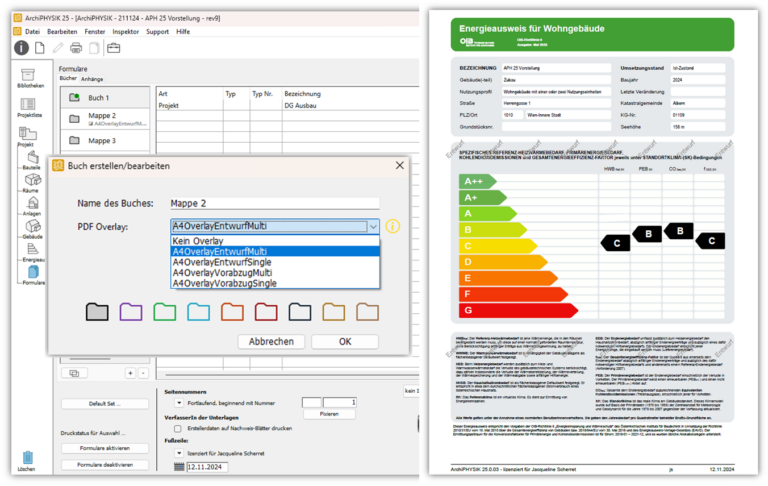The image size is (768, 486).
Task: Pick the dark navy folder color
Action: pyautogui.click(x=300, y=312)
